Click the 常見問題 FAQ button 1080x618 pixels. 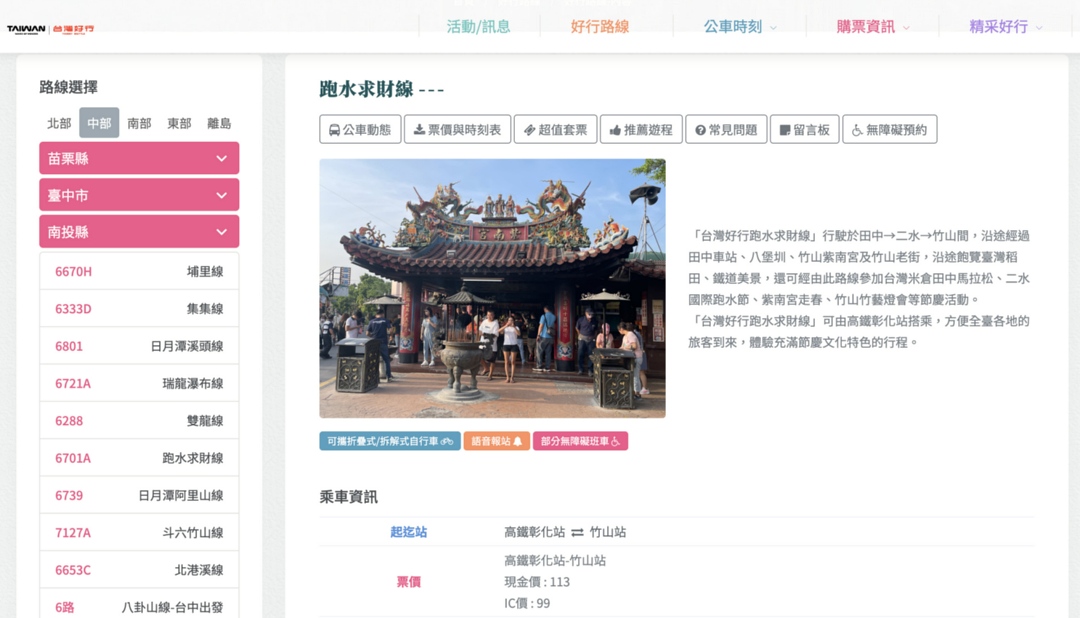tap(726, 130)
